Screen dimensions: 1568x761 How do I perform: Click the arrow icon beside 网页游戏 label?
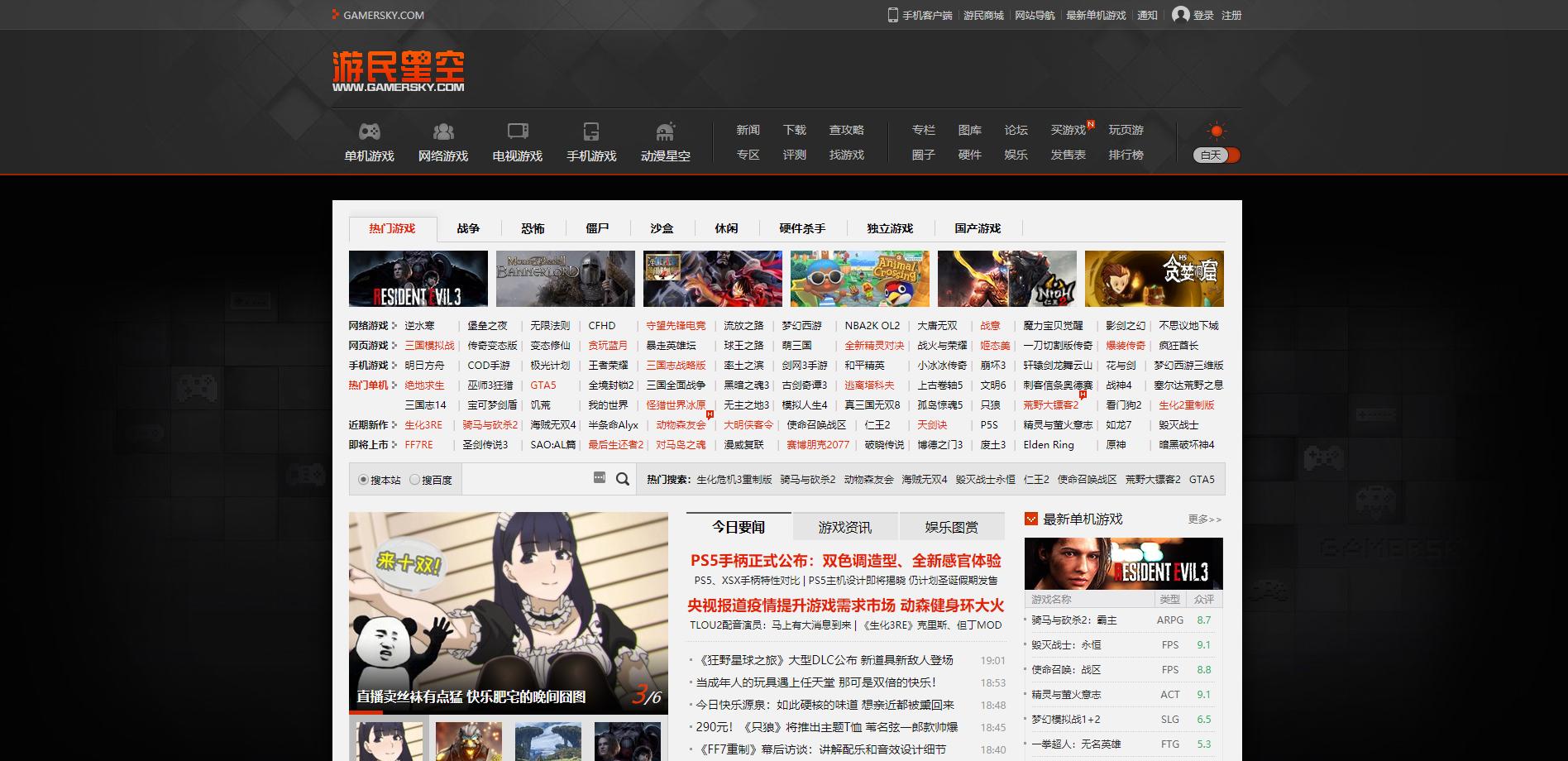394,346
